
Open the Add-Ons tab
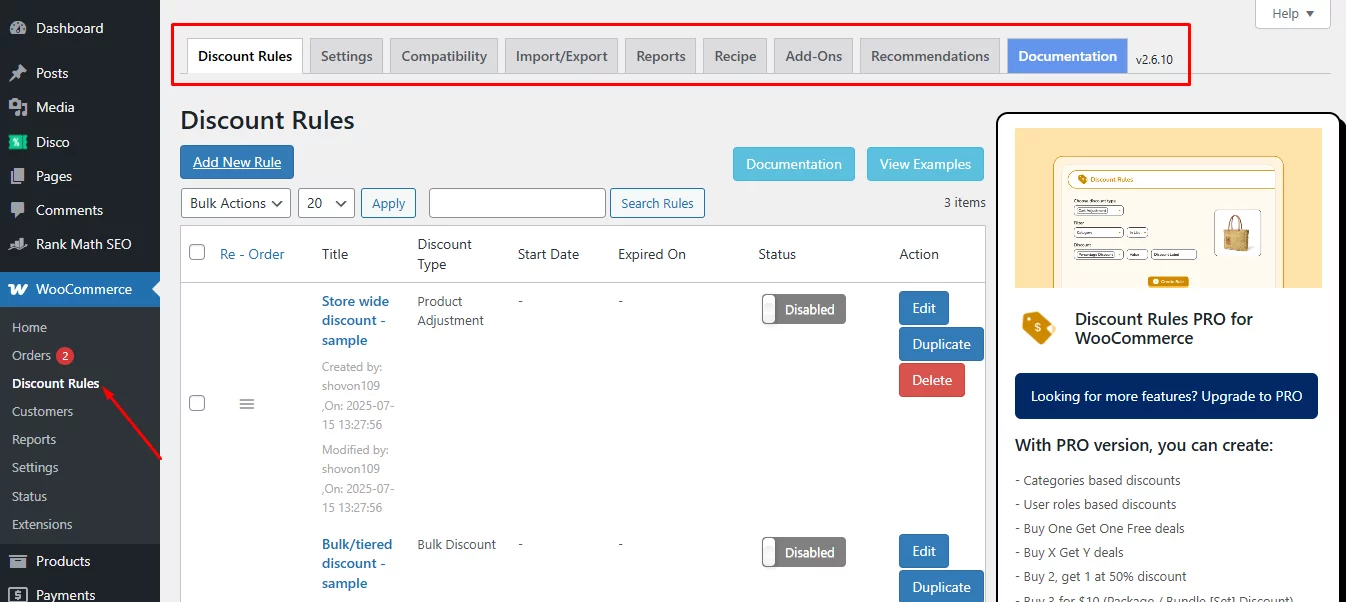814,56
